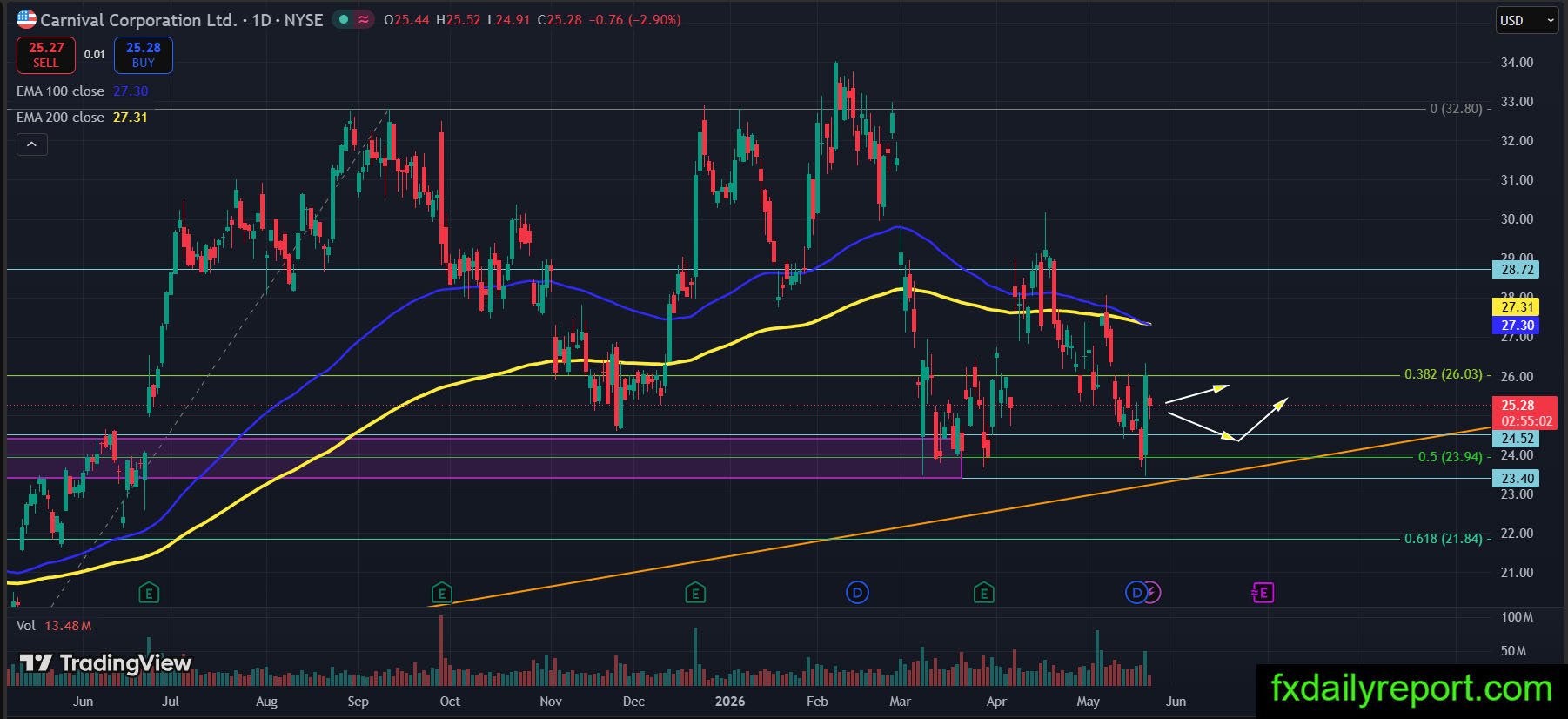Click the Carnival Corporation Ltd. symbol title
The image size is (1568, 719).
(138, 19)
